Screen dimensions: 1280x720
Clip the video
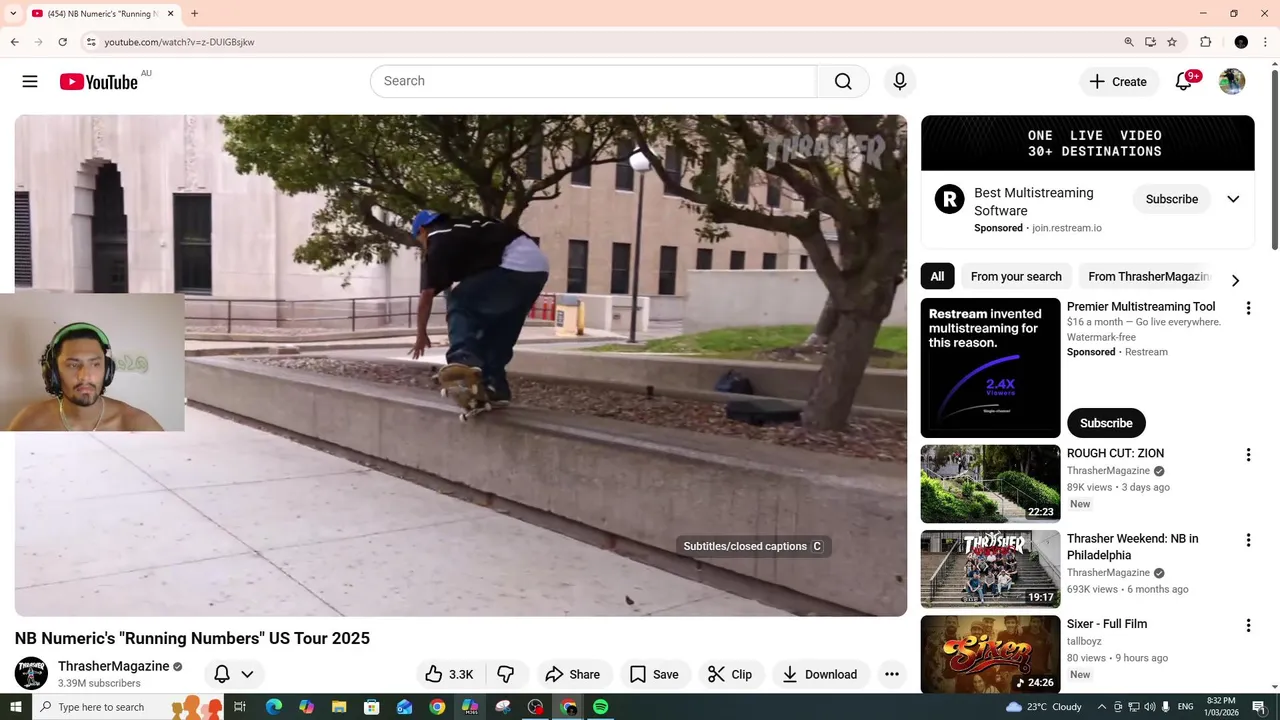point(730,674)
